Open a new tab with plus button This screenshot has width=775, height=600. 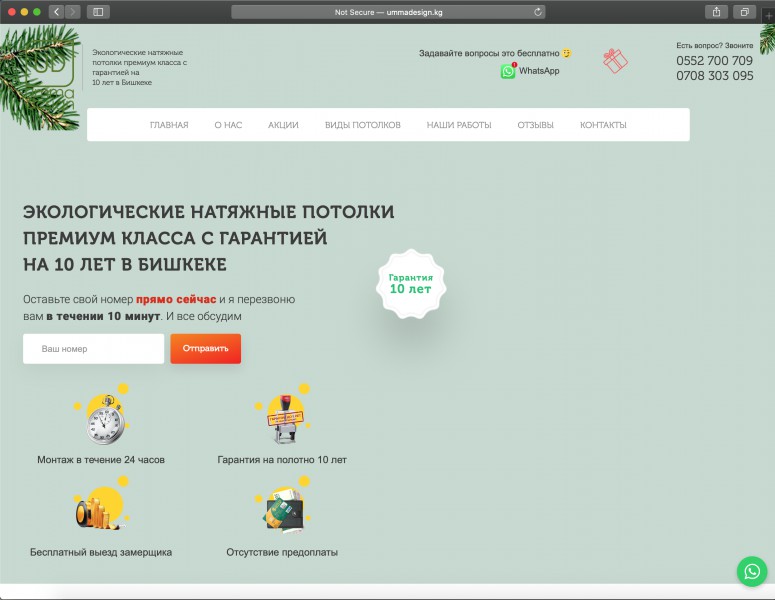click(x=769, y=15)
